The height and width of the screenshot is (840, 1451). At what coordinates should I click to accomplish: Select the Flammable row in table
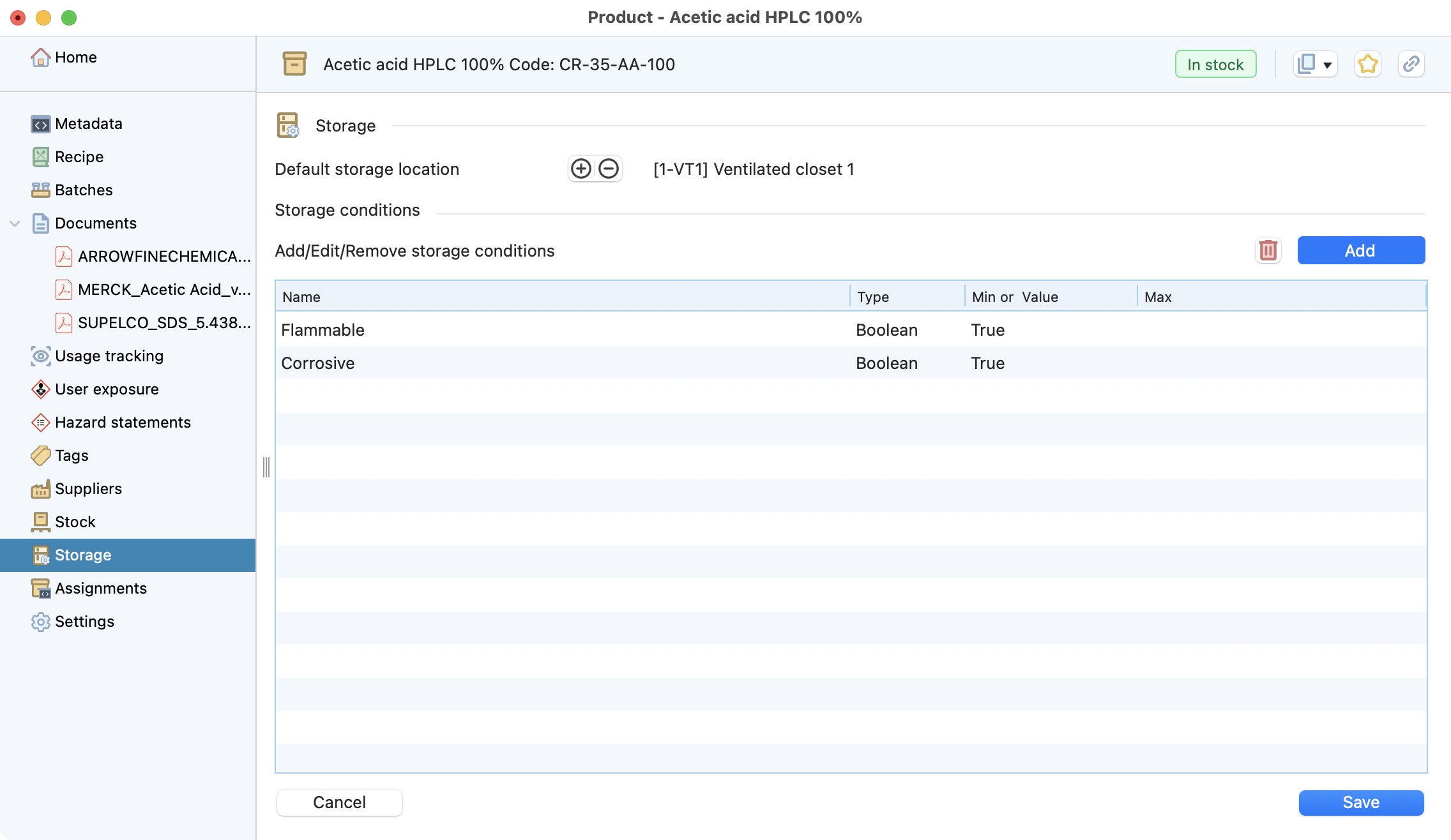(562, 330)
